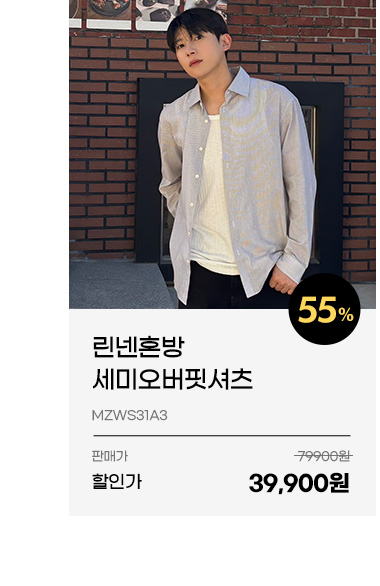This screenshot has height=586, width=380.
Task: Click the struck-through price 79900원
Action: 323,456
